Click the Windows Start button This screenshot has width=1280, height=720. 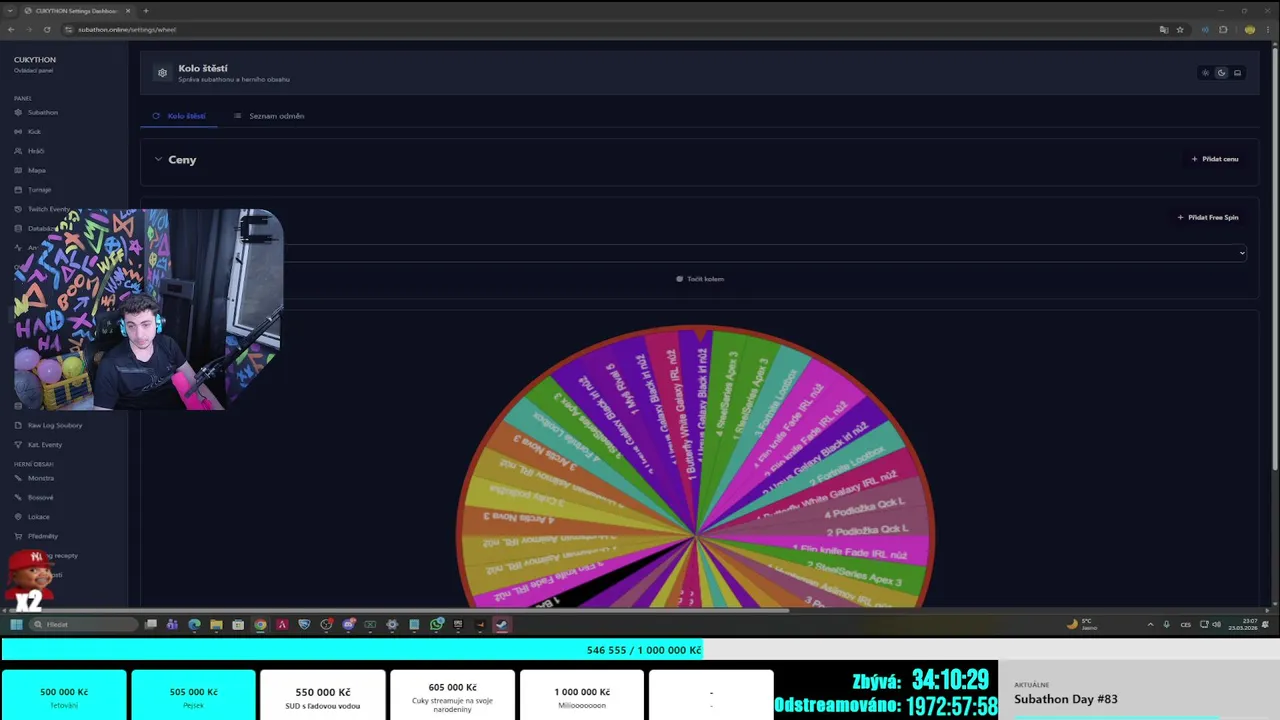(16, 624)
